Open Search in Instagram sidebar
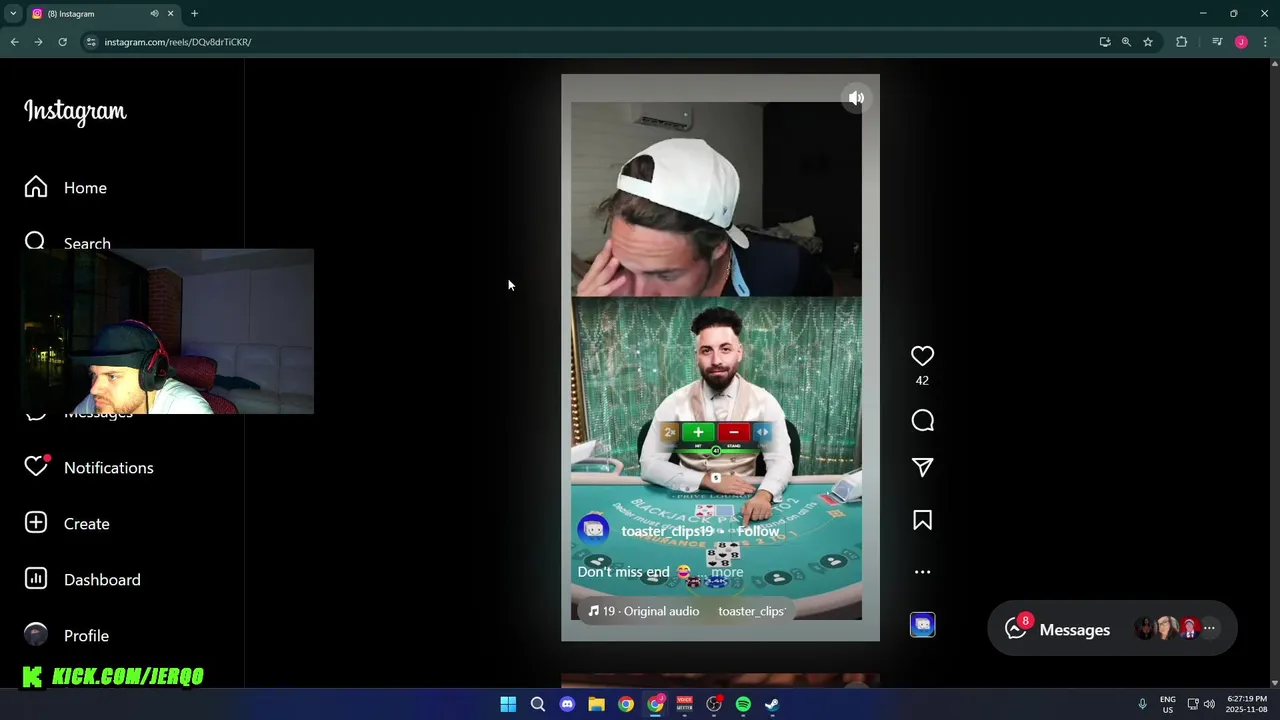 pyautogui.click(x=68, y=243)
